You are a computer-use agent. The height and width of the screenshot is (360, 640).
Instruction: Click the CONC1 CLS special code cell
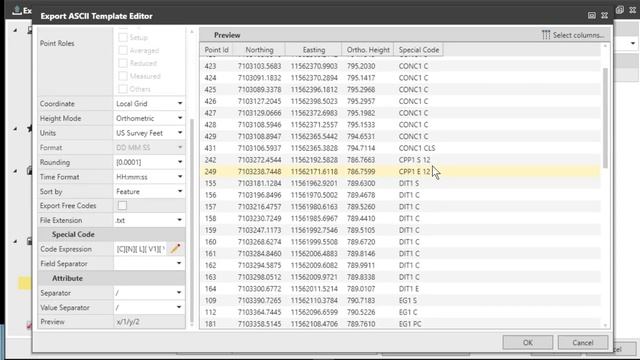click(417, 148)
